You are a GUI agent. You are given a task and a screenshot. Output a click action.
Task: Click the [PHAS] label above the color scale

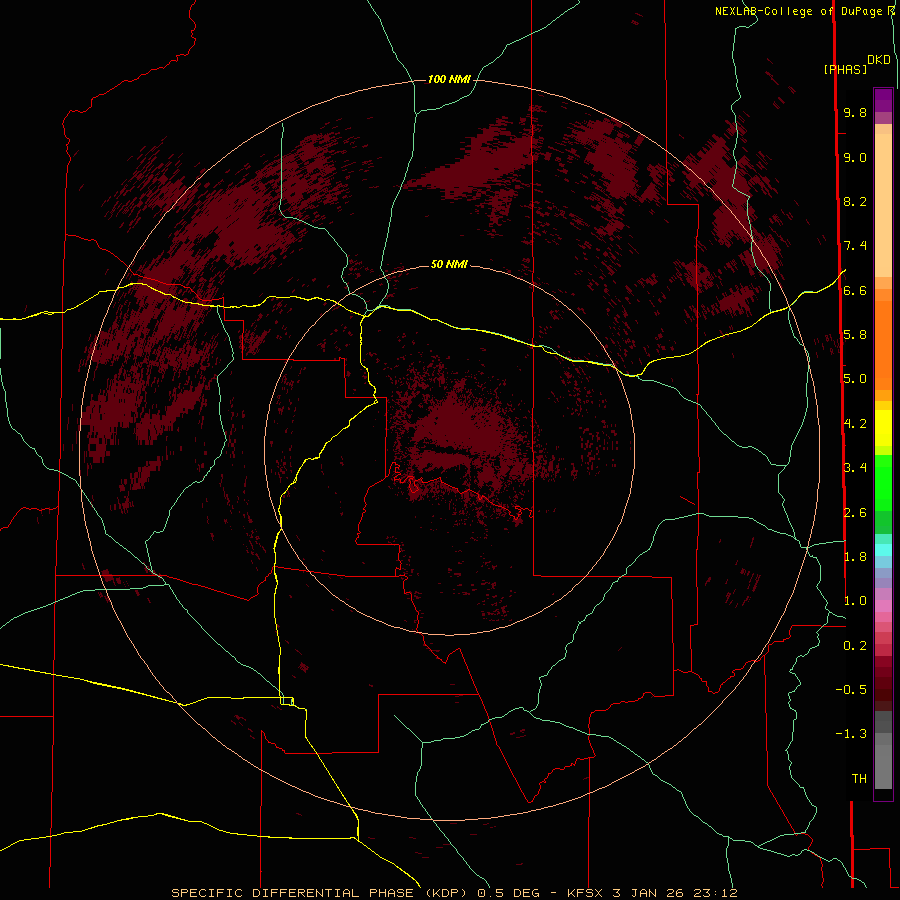tap(845, 69)
